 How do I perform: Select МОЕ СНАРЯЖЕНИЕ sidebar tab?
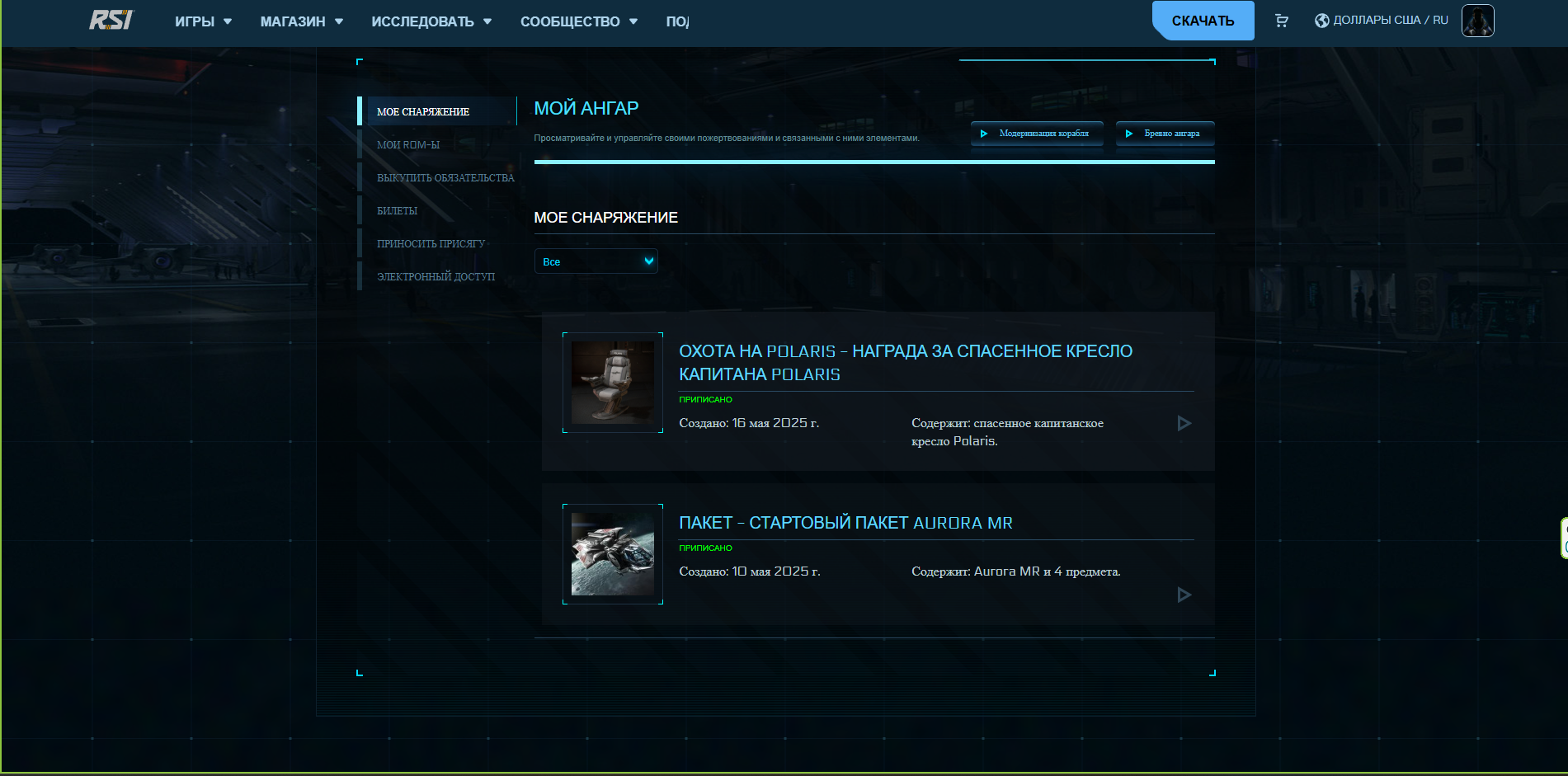pyautogui.click(x=437, y=111)
